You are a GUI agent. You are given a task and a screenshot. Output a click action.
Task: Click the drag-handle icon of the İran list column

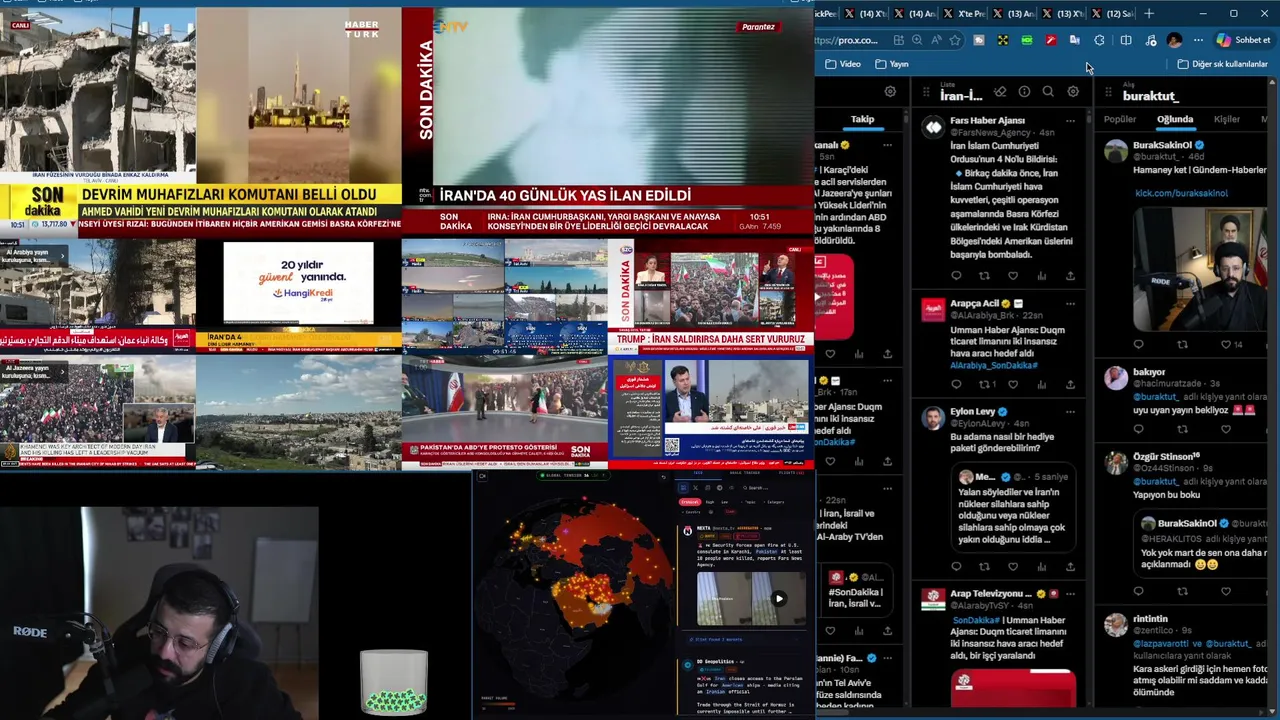click(x=927, y=92)
